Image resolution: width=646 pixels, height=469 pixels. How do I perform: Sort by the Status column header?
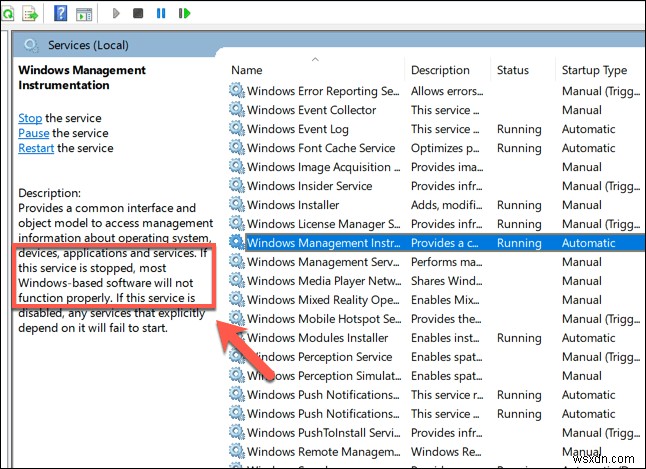(x=513, y=70)
